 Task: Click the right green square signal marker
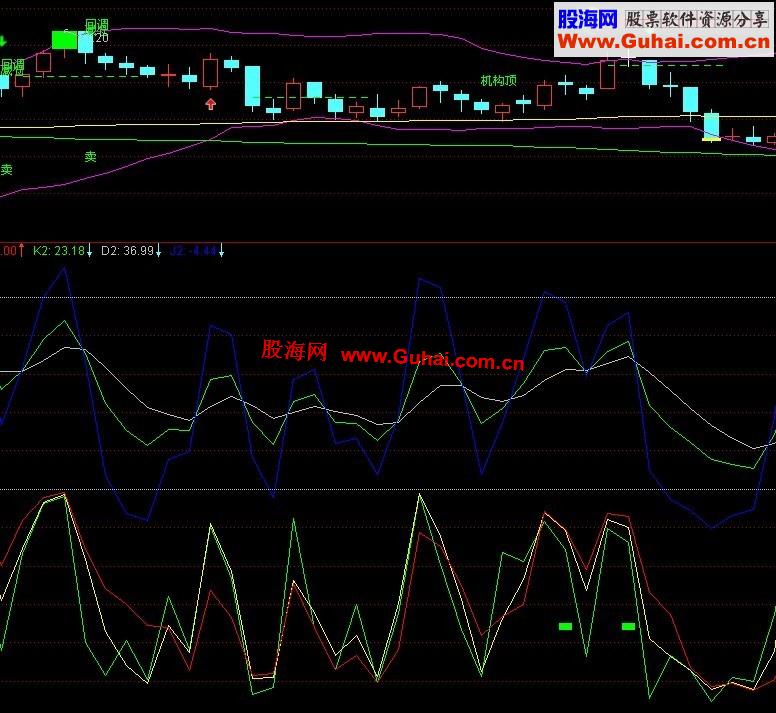(628, 626)
